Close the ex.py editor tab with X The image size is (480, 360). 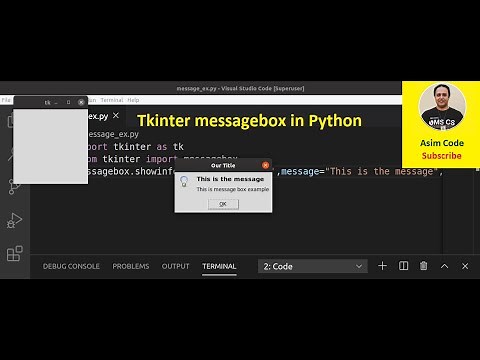pos(116,115)
